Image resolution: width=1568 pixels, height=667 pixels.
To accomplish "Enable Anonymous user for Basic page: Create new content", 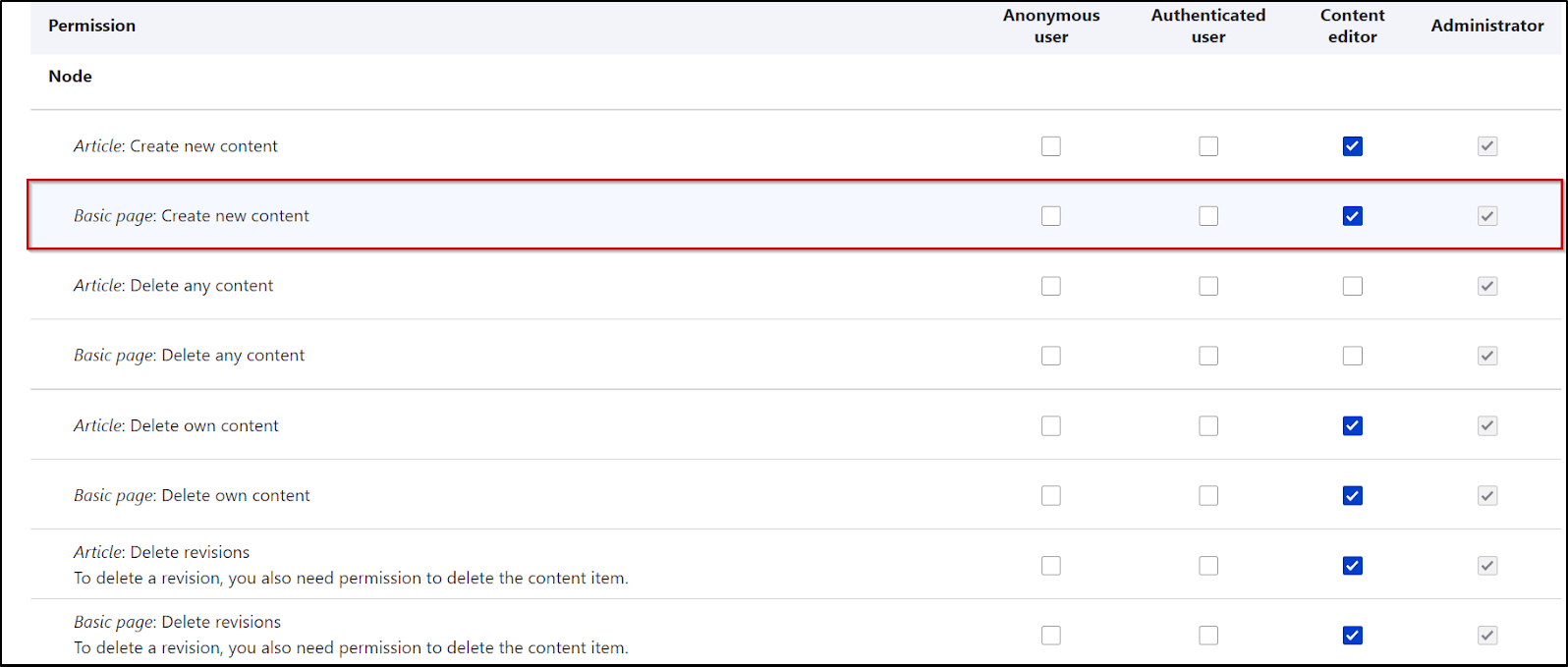I will point(1051,216).
